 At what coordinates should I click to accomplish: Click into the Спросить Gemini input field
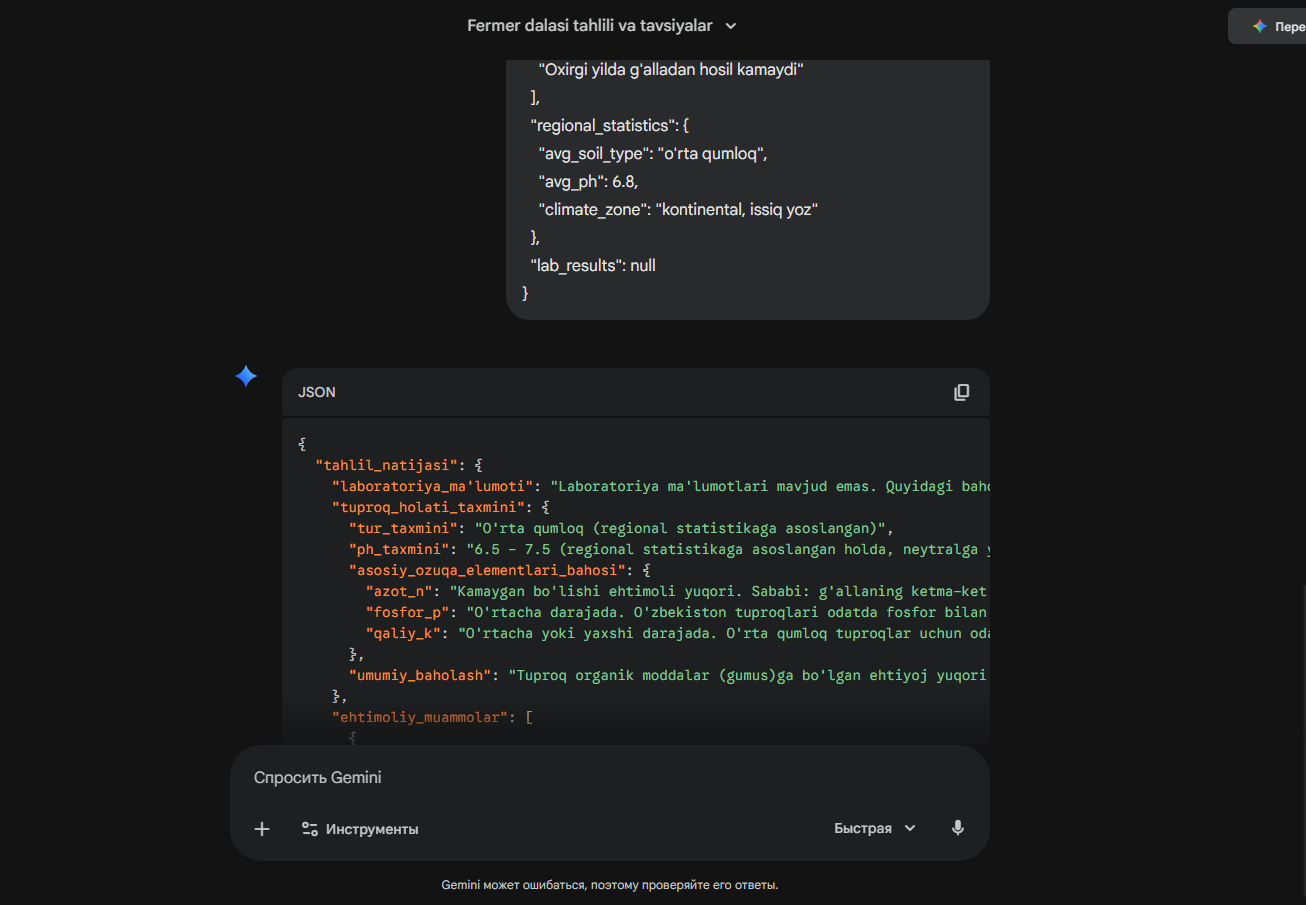tap(500, 777)
